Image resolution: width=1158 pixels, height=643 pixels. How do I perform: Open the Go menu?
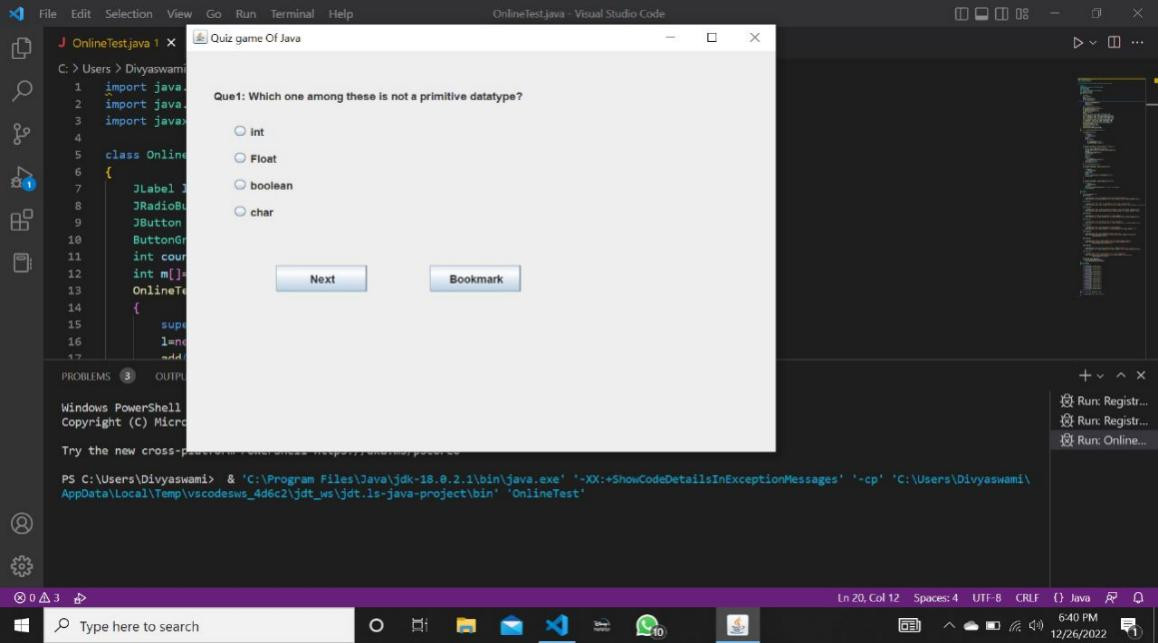[213, 13]
